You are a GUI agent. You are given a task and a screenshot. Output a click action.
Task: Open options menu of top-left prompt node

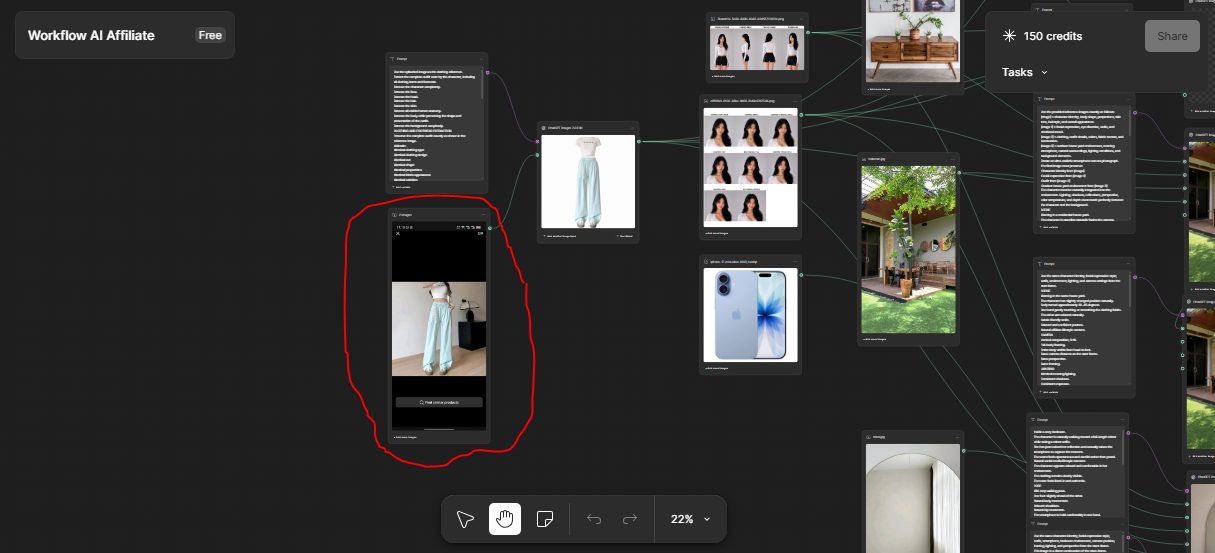tap(481, 59)
